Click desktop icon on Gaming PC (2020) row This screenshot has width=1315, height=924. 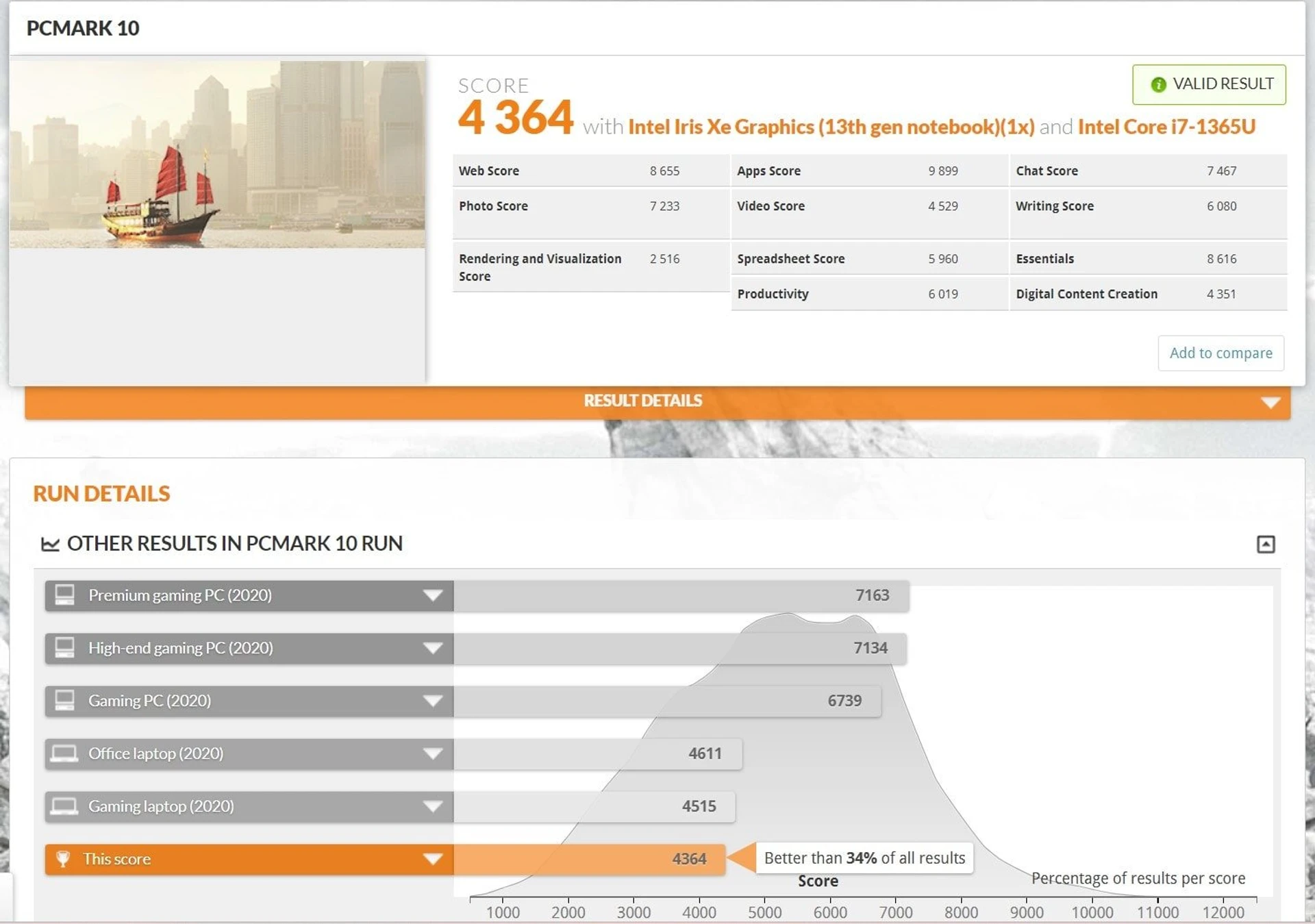[64, 700]
